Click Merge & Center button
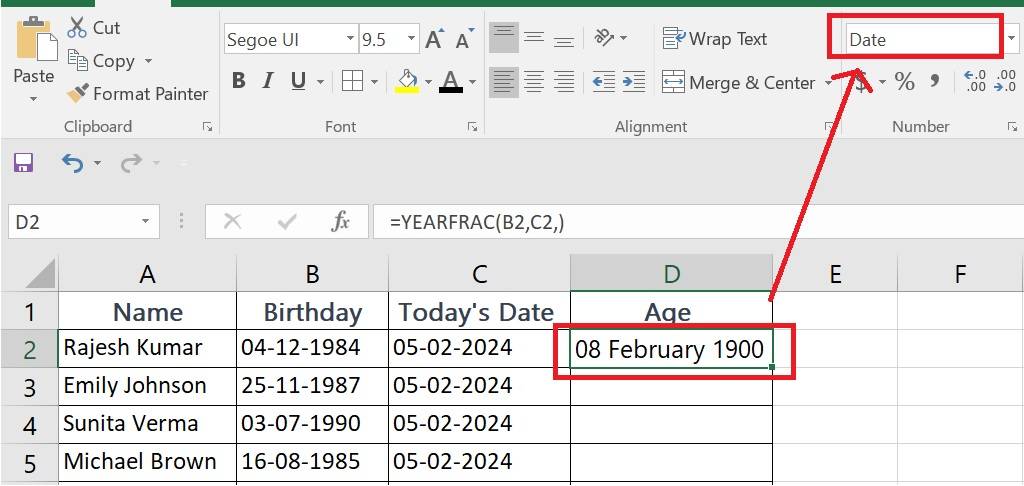Viewport: 1024px width, 486px height. coord(740,83)
